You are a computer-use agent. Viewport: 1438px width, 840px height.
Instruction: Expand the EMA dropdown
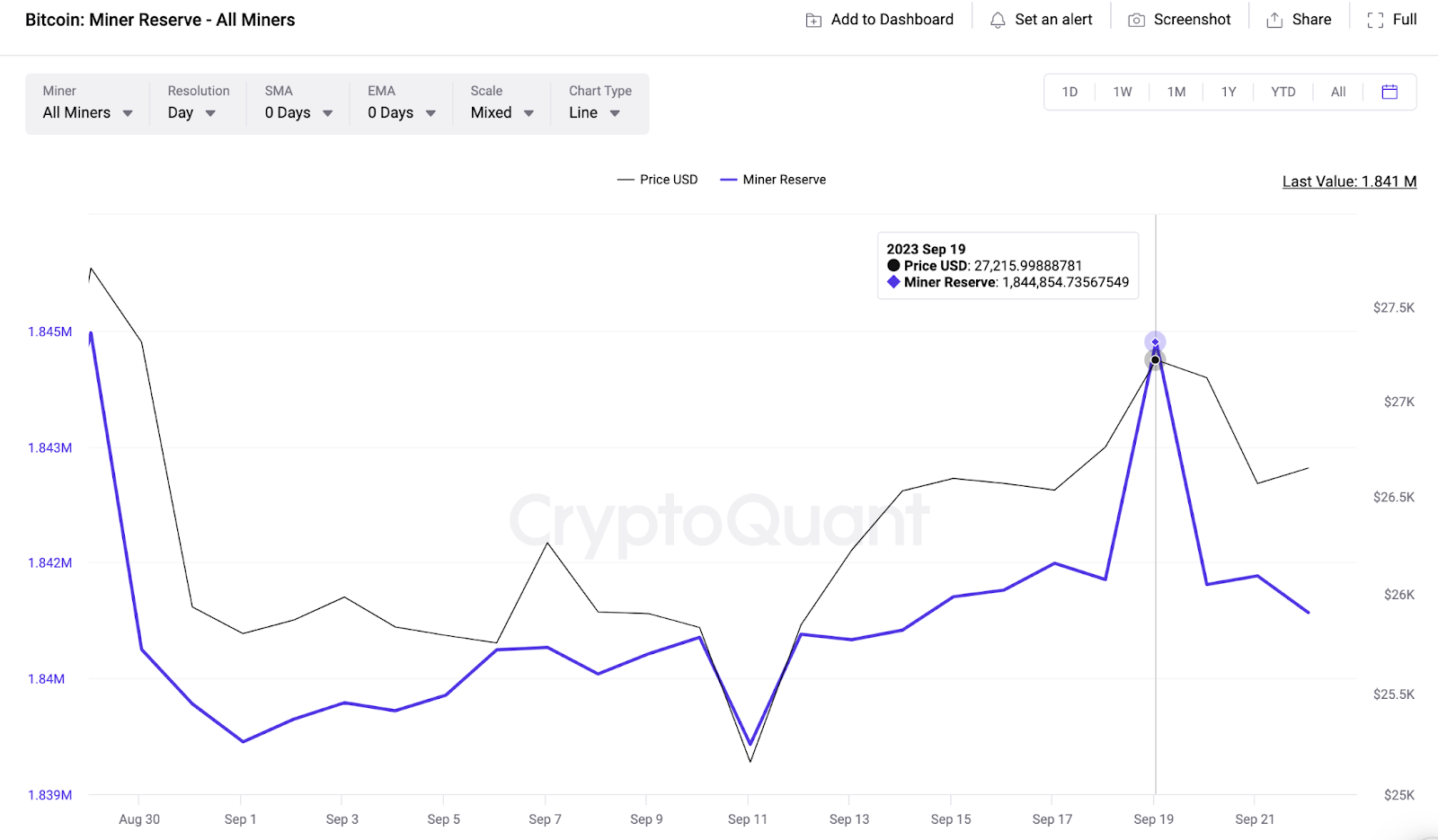click(x=401, y=112)
